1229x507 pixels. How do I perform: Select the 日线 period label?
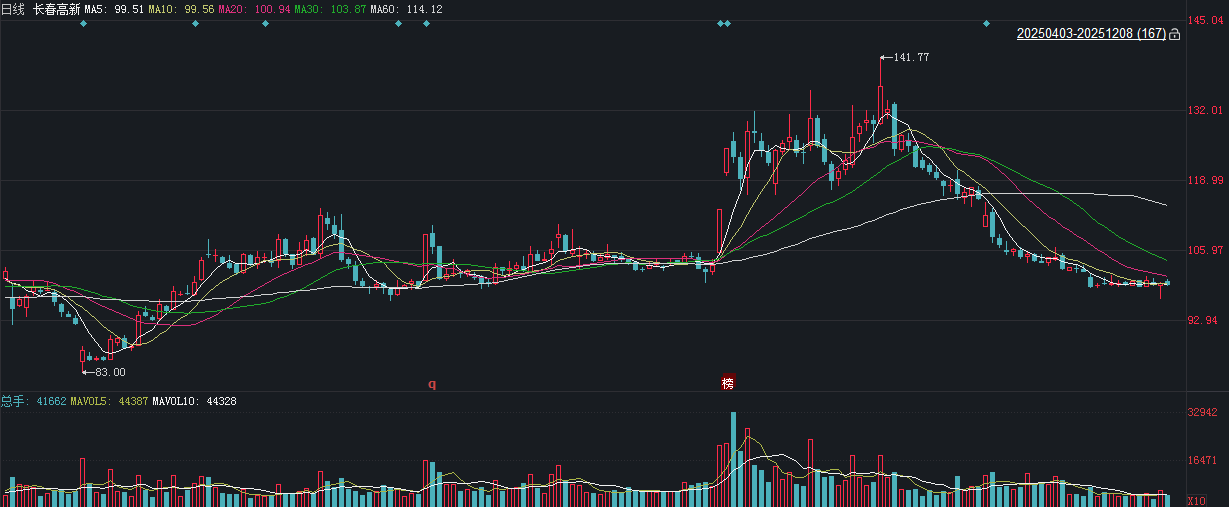[12, 9]
